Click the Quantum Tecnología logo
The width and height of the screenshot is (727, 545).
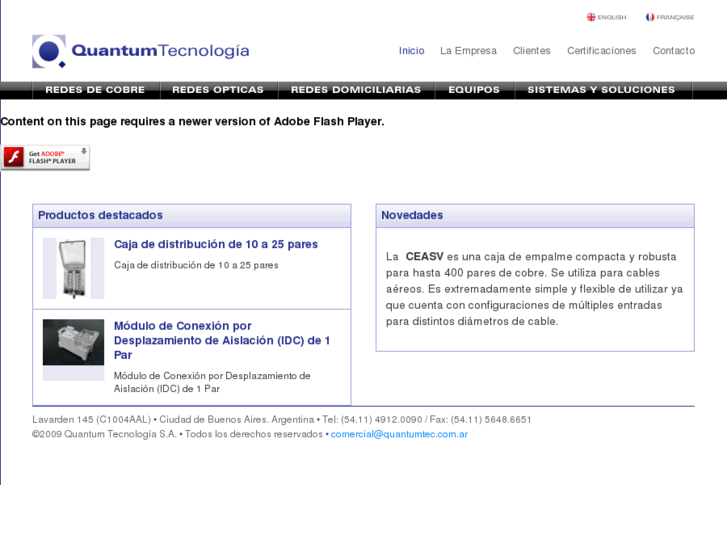click(x=140, y=51)
